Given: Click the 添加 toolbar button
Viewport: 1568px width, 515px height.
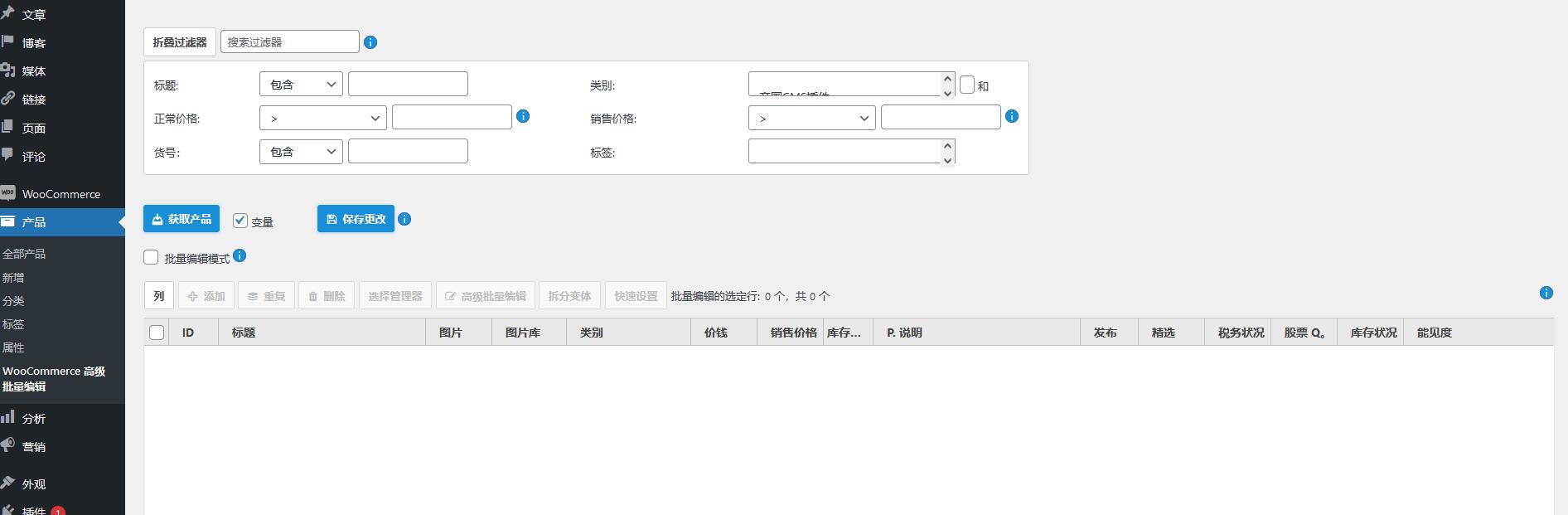Looking at the screenshot, I should pyautogui.click(x=206, y=295).
